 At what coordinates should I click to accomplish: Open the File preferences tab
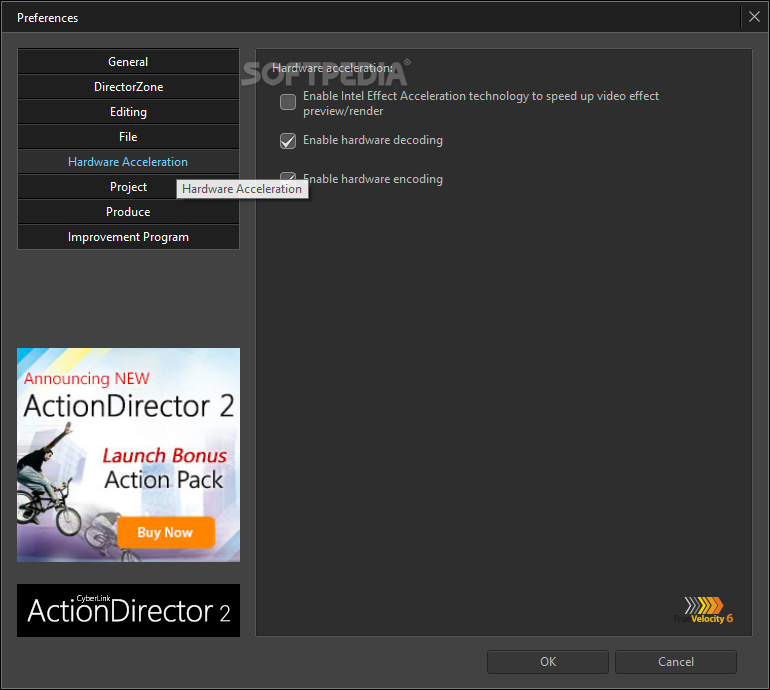[128, 137]
